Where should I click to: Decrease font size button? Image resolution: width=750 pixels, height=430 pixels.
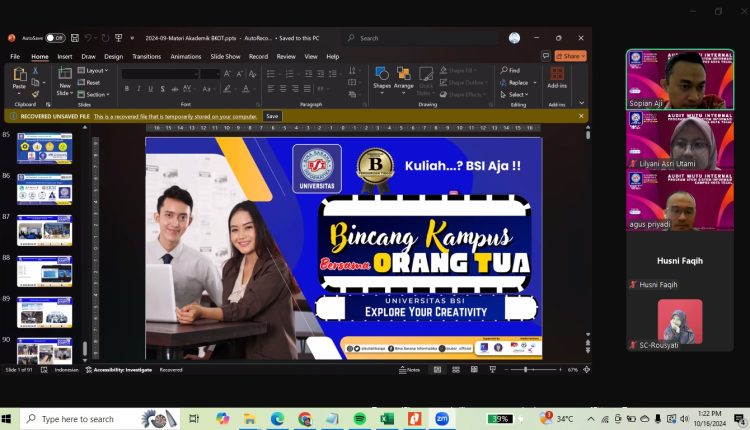point(239,74)
